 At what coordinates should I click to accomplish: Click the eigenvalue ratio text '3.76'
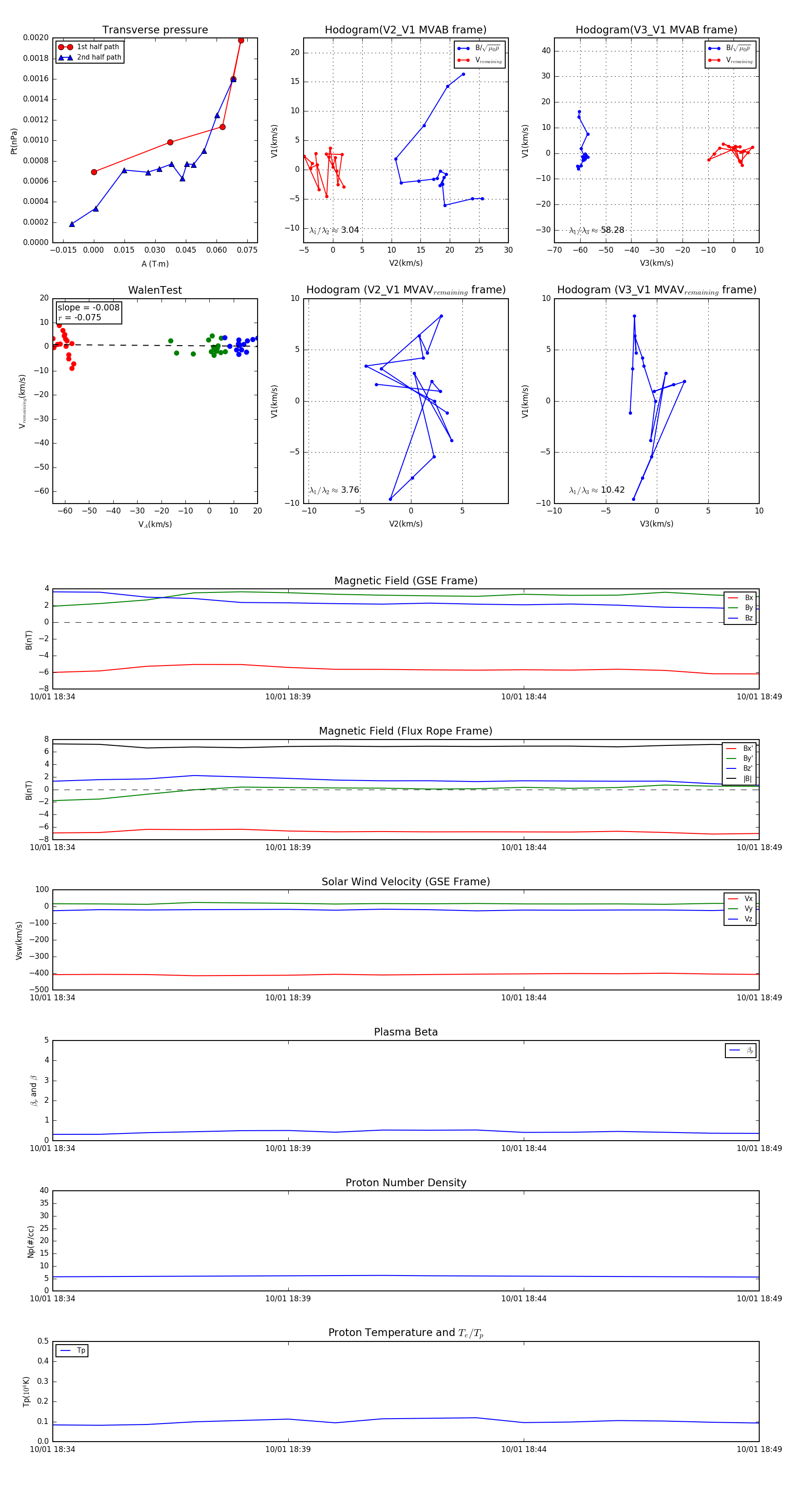pos(350,490)
